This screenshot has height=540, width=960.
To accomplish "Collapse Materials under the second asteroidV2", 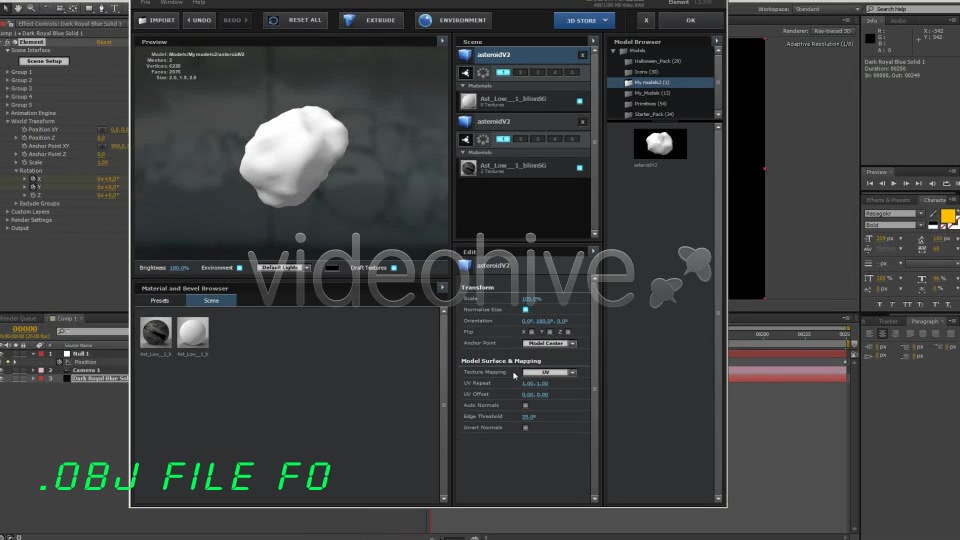I will (463, 152).
